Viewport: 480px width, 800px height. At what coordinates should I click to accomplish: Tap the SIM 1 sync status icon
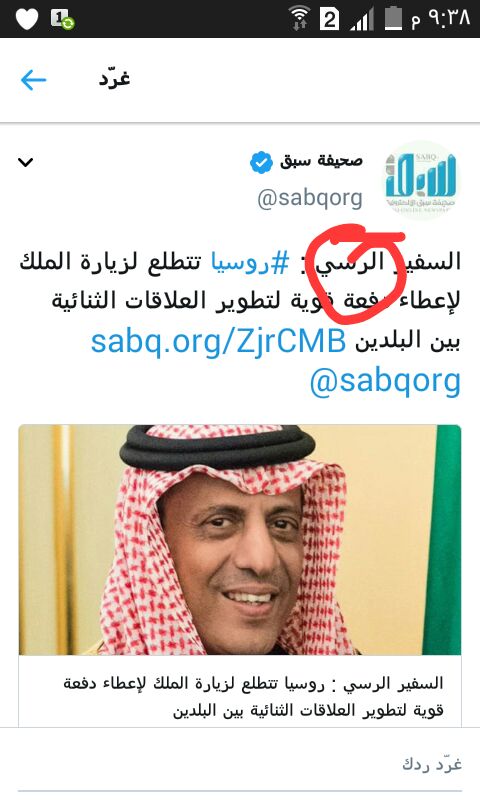click(x=62, y=19)
